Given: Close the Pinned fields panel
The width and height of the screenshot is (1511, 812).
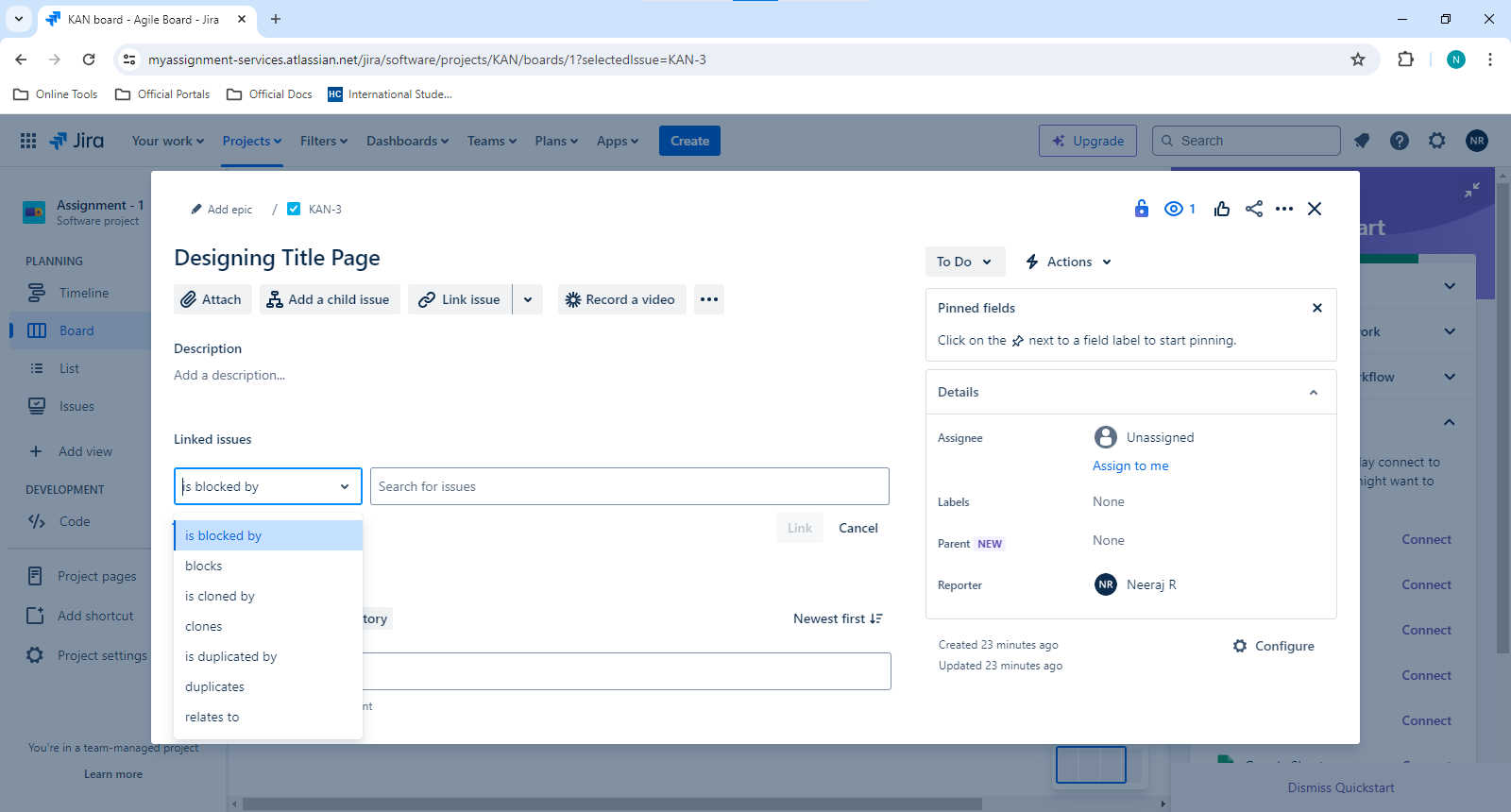Looking at the screenshot, I should [x=1317, y=308].
